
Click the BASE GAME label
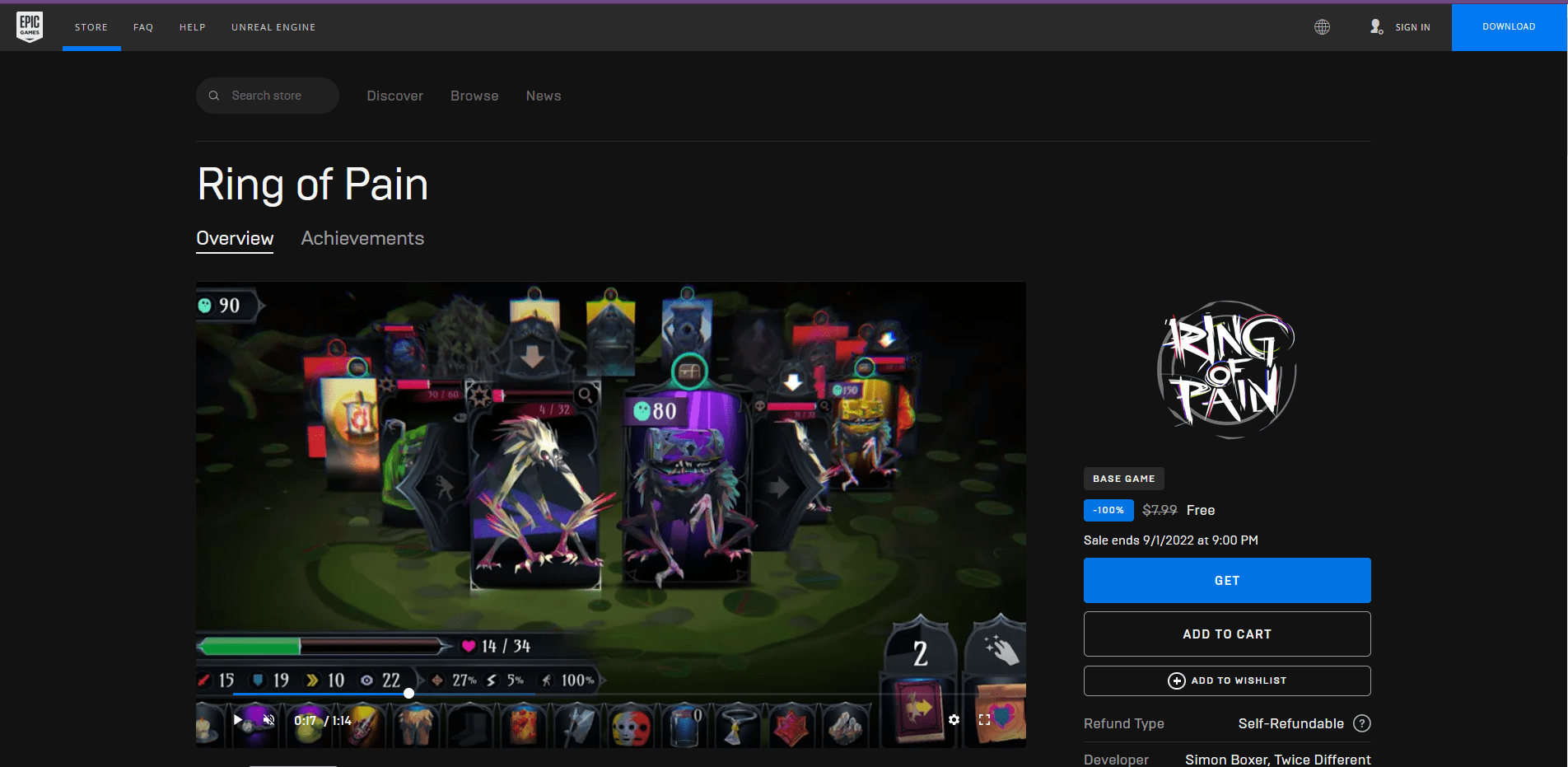[x=1124, y=479]
